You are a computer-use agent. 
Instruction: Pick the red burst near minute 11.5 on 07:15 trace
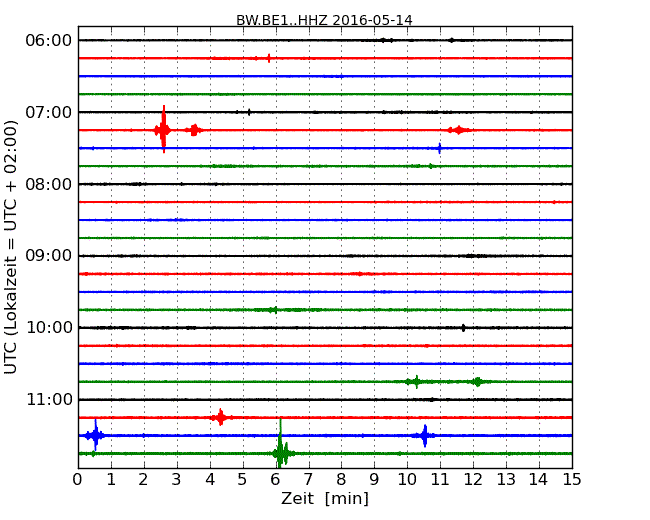click(x=458, y=130)
